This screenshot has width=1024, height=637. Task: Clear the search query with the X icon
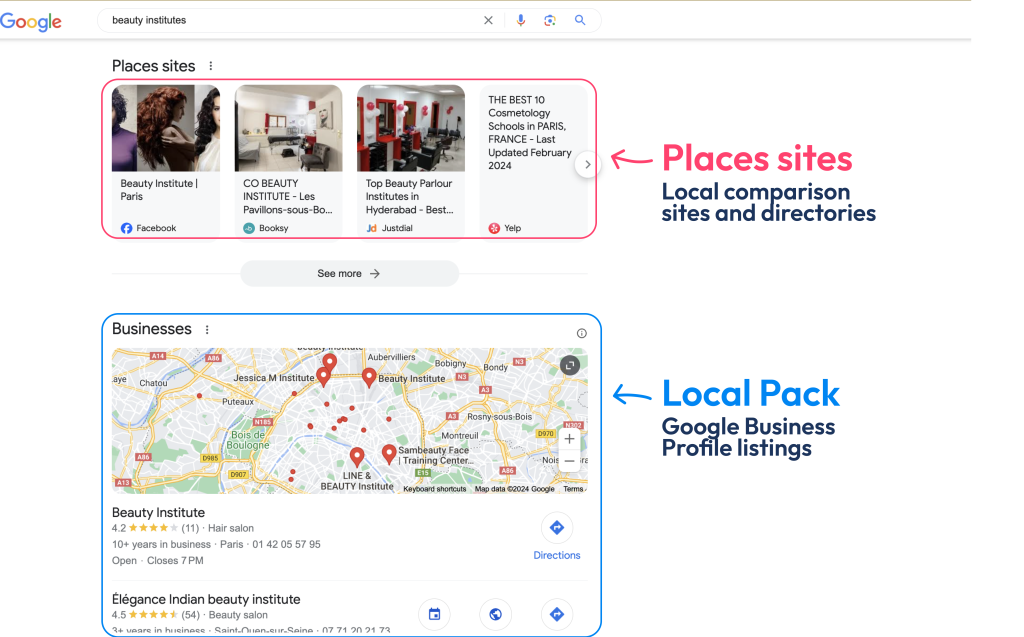[488, 20]
